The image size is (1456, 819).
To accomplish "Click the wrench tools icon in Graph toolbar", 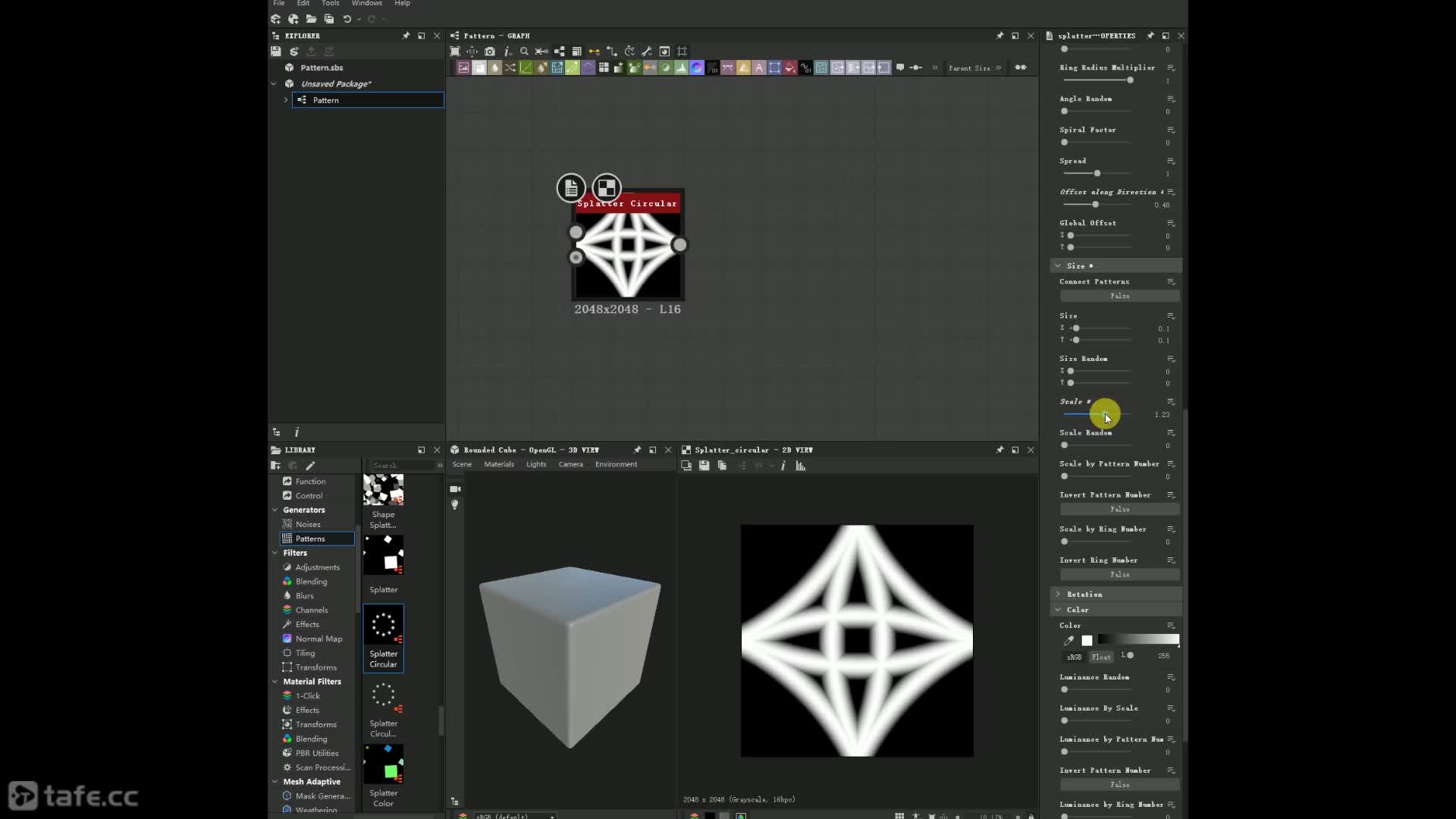I will 647,52.
